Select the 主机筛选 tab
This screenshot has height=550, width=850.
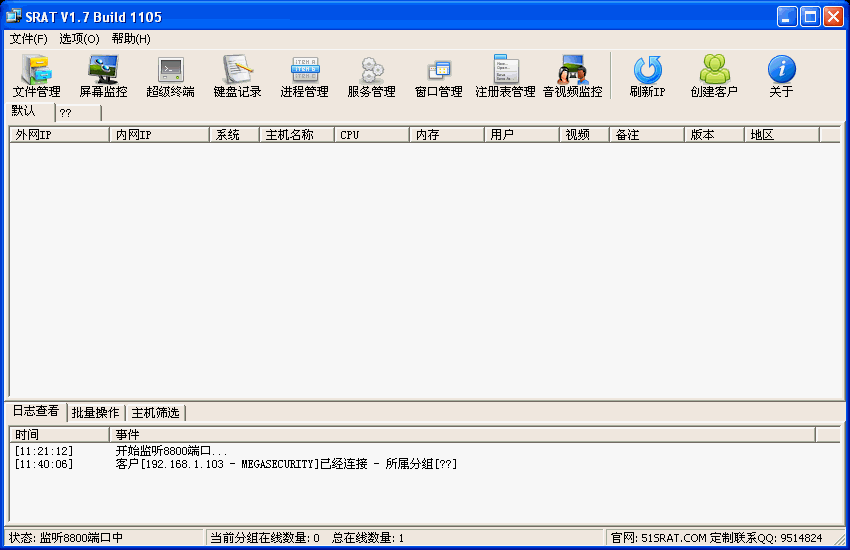(x=155, y=413)
